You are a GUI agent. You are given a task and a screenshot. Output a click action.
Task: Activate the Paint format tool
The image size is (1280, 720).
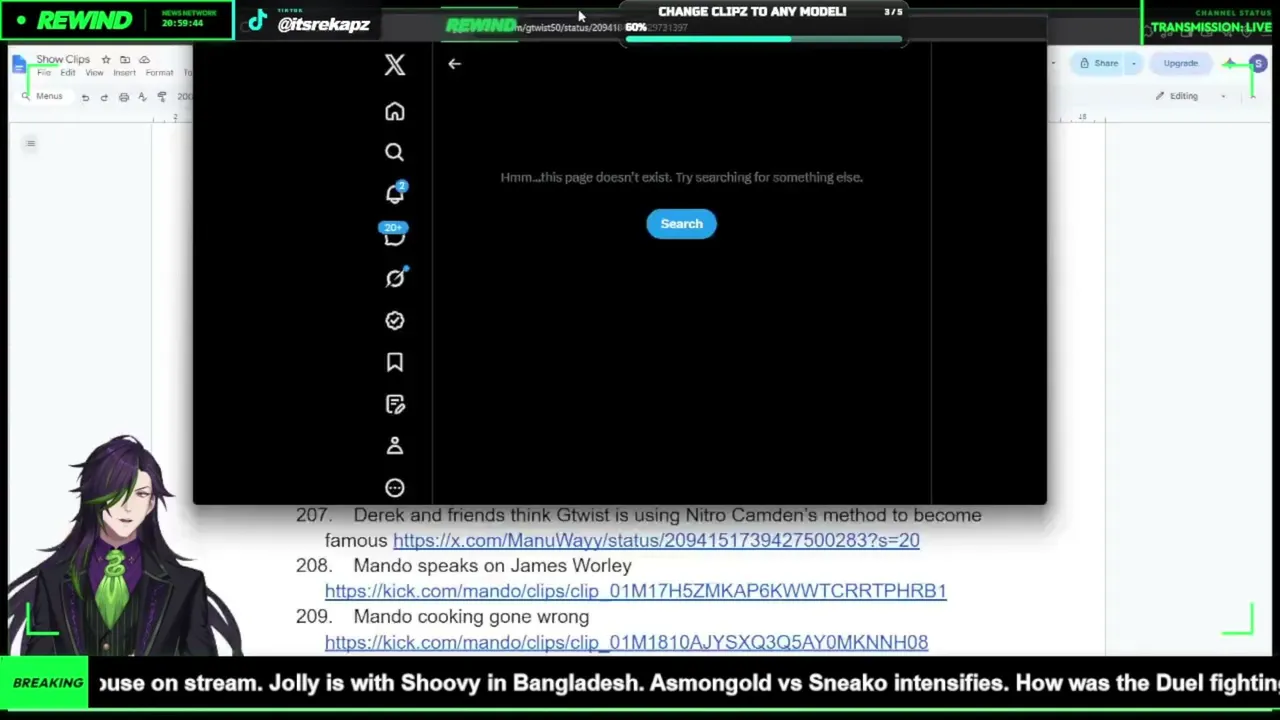pos(162,97)
